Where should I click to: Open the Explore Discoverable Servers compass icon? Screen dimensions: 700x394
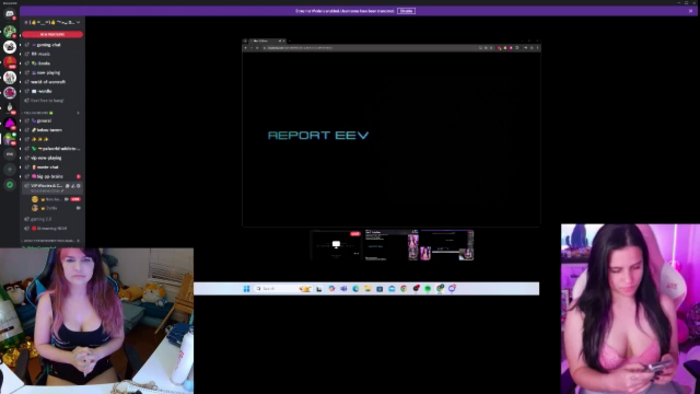coord(10,185)
